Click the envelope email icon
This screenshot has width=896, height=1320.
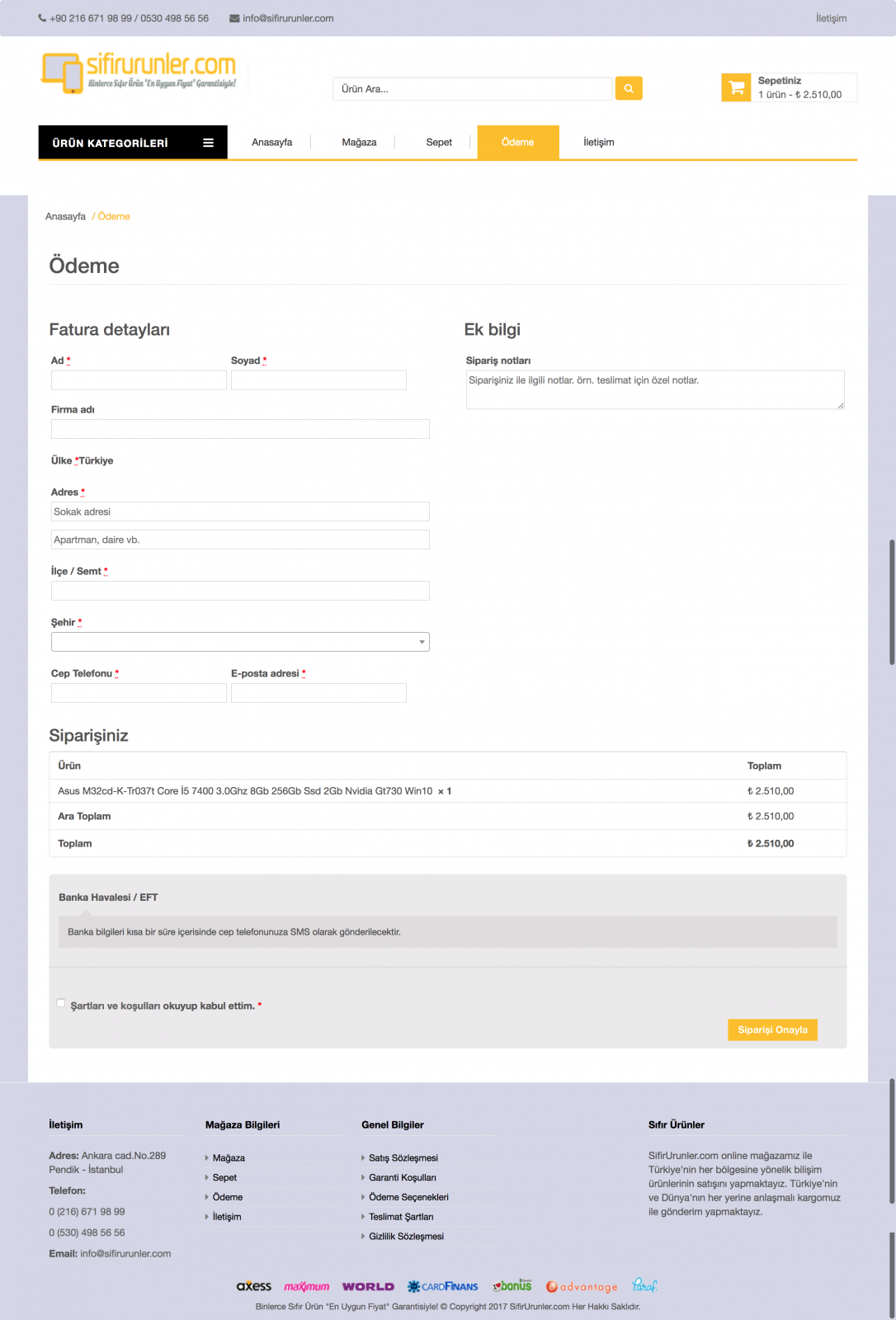click(234, 18)
